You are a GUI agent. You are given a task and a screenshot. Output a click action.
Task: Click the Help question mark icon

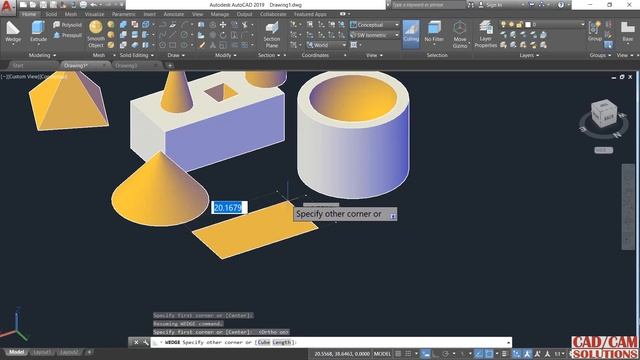coord(561,5)
